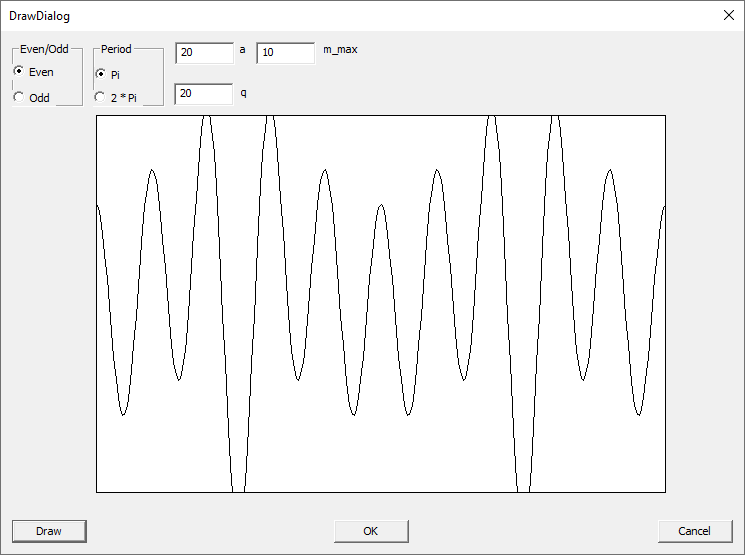745x555 pixels.
Task: Choose the 2 * Pi period option
Action: [100, 98]
